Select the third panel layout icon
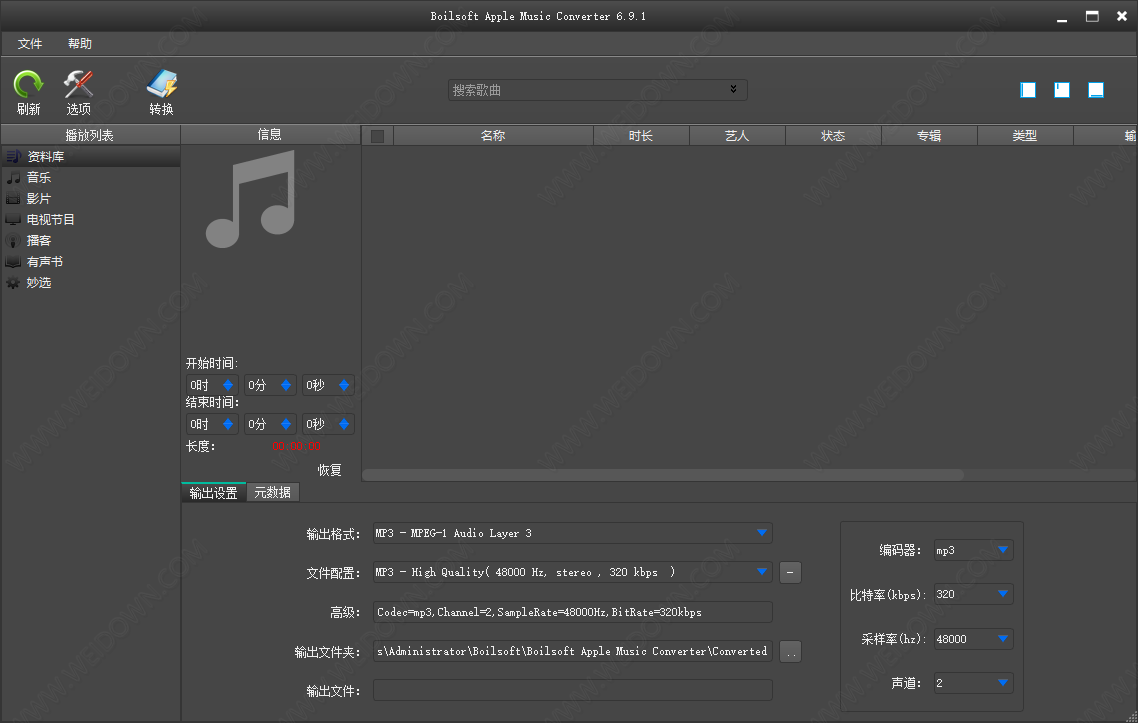Screen dimensions: 1138x723 point(1096,90)
